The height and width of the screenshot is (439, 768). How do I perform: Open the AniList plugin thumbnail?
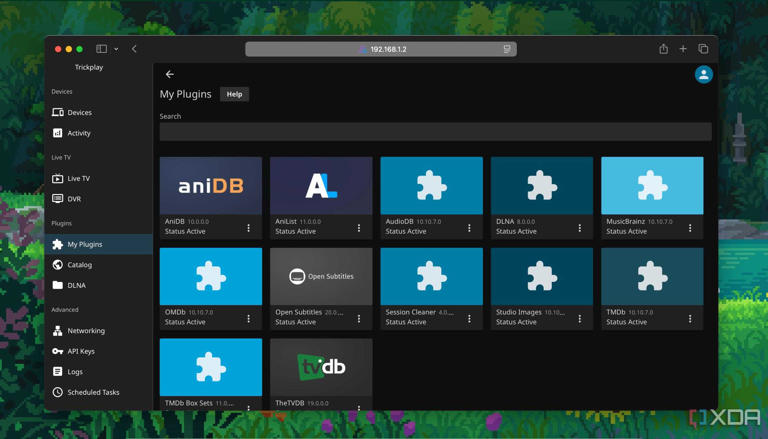click(x=321, y=186)
